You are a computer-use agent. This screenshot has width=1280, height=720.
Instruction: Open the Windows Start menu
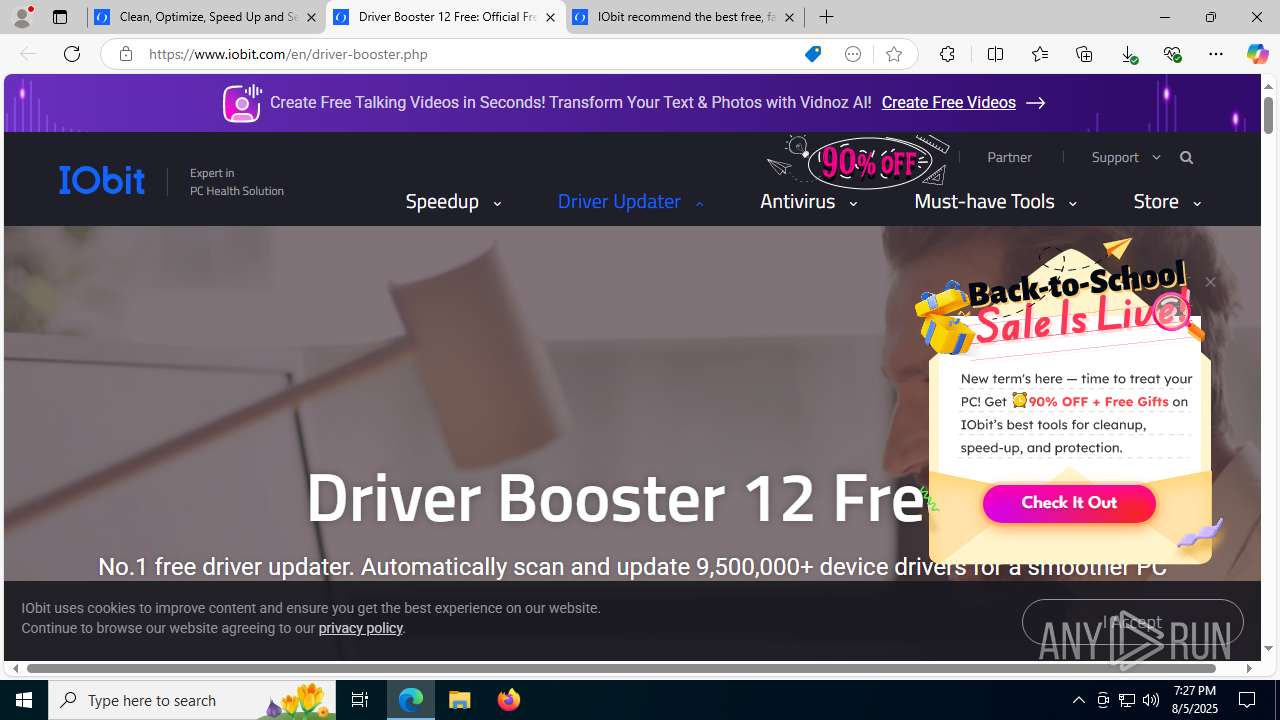(24, 700)
